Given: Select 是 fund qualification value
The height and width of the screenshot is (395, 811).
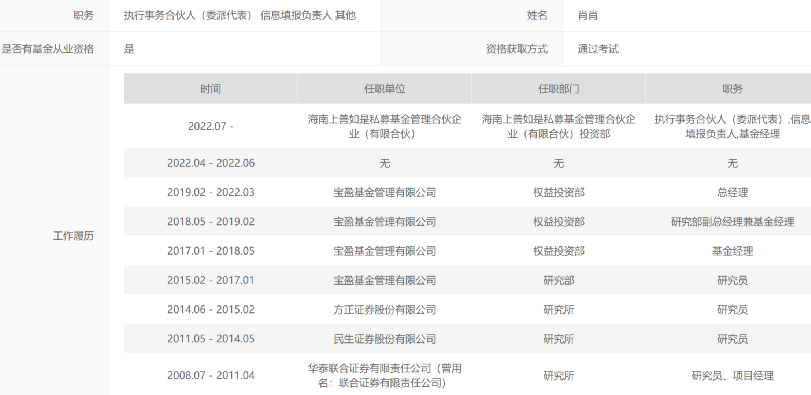Looking at the screenshot, I should coord(129,49).
